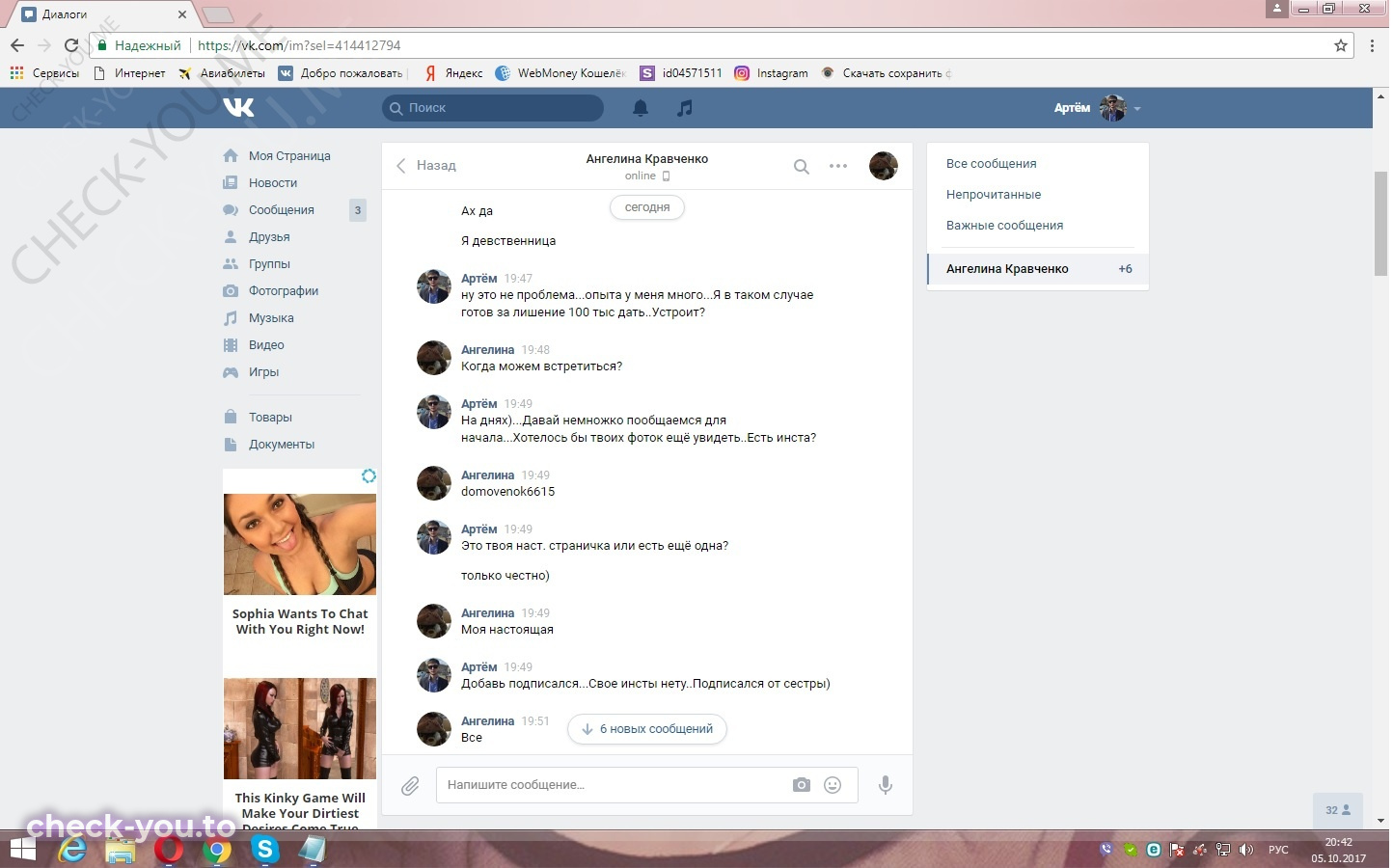This screenshot has height=868, width=1393.
Task: Click the Артём sender name at 19:47
Action: coord(479,279)
